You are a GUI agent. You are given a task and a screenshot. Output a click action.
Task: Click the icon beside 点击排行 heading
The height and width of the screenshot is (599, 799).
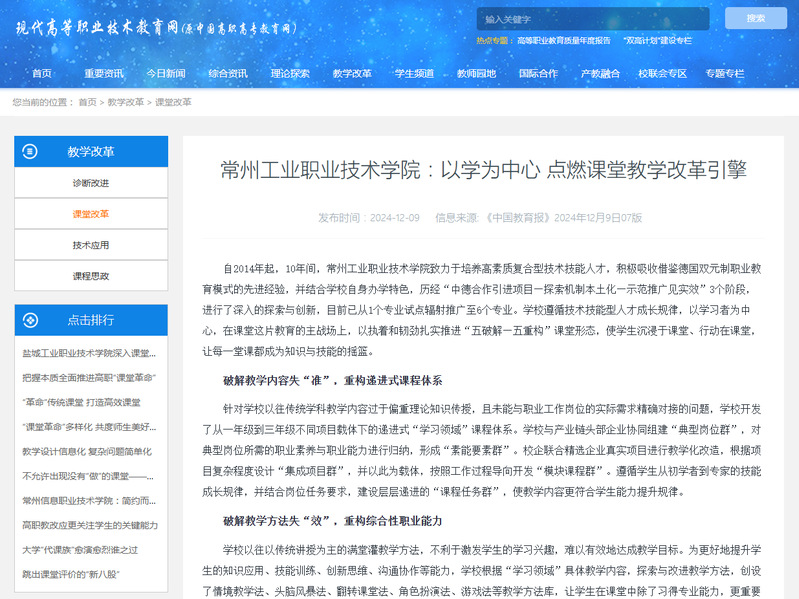[31, 320]
